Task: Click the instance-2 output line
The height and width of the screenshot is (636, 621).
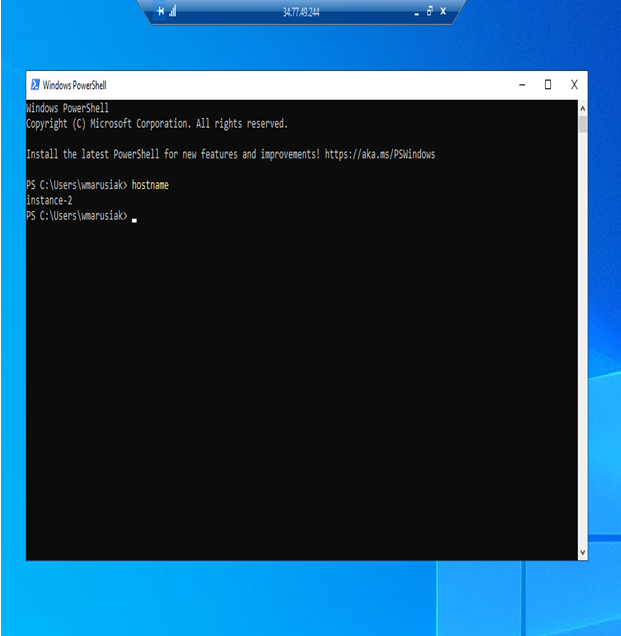Action: [49, 200]
